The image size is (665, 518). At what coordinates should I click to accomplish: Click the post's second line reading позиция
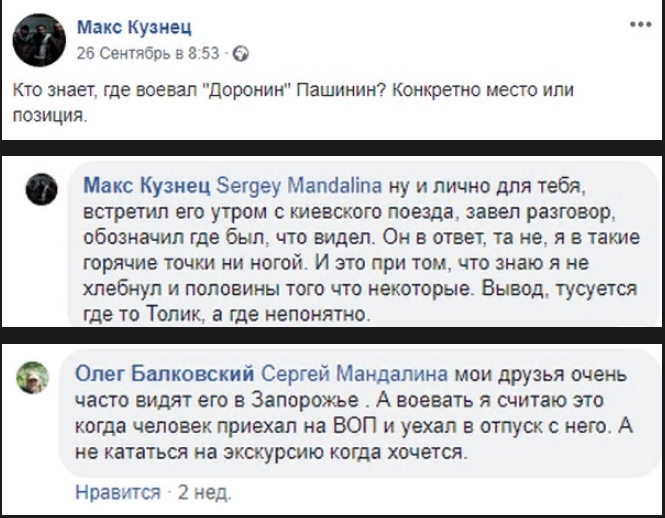click(x=50, y=115)
